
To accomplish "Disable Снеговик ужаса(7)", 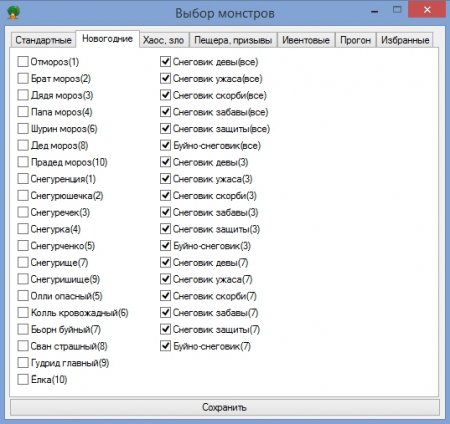I will coord(165,279).
